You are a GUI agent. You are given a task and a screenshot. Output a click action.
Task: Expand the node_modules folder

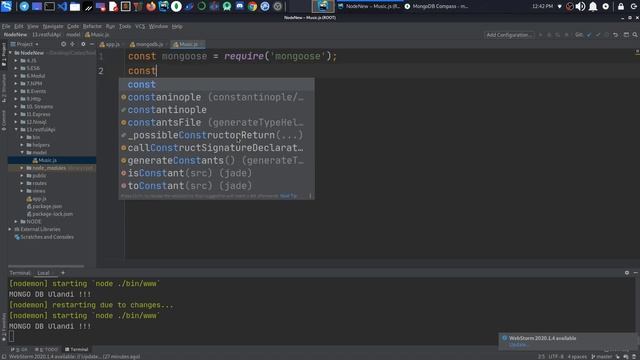tap(22, 168)
